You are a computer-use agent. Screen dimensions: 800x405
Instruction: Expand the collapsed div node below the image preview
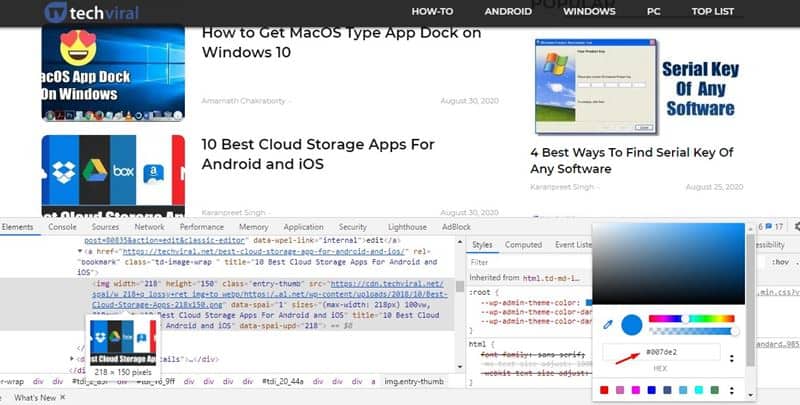point(72,359)
